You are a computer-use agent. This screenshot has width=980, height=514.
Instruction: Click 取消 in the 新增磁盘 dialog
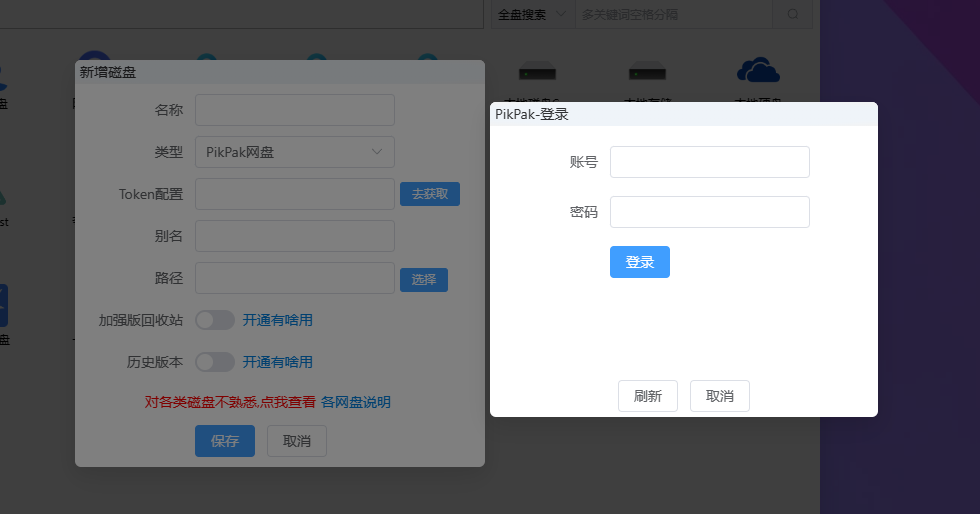coord(296,441)
